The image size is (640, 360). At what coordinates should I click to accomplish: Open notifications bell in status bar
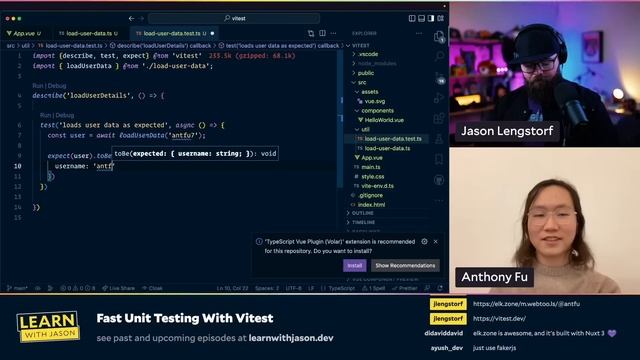click(x=440, y=288)
